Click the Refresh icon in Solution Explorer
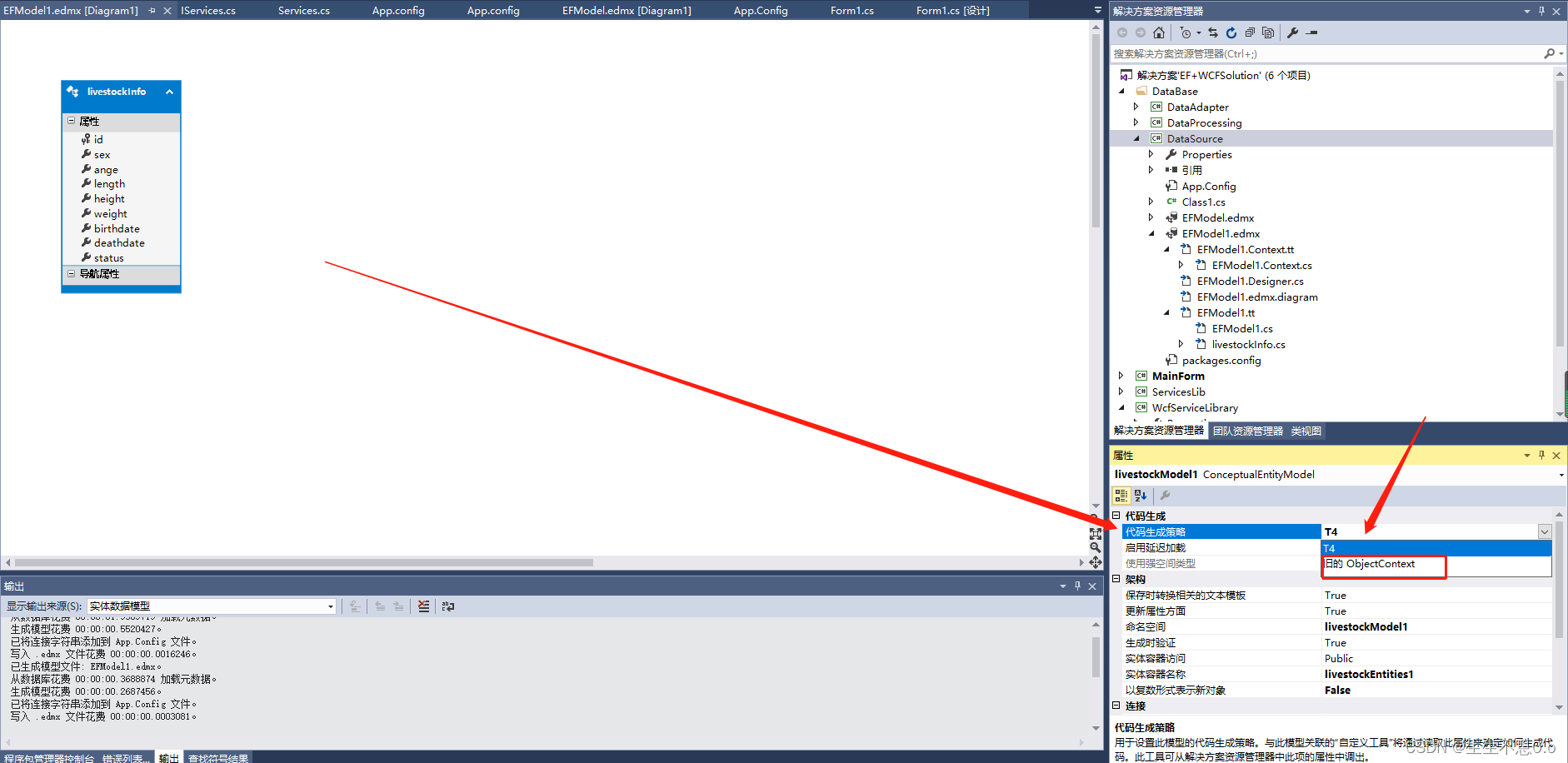Viewport: 1568px width, 763px height. [1231, 32]
